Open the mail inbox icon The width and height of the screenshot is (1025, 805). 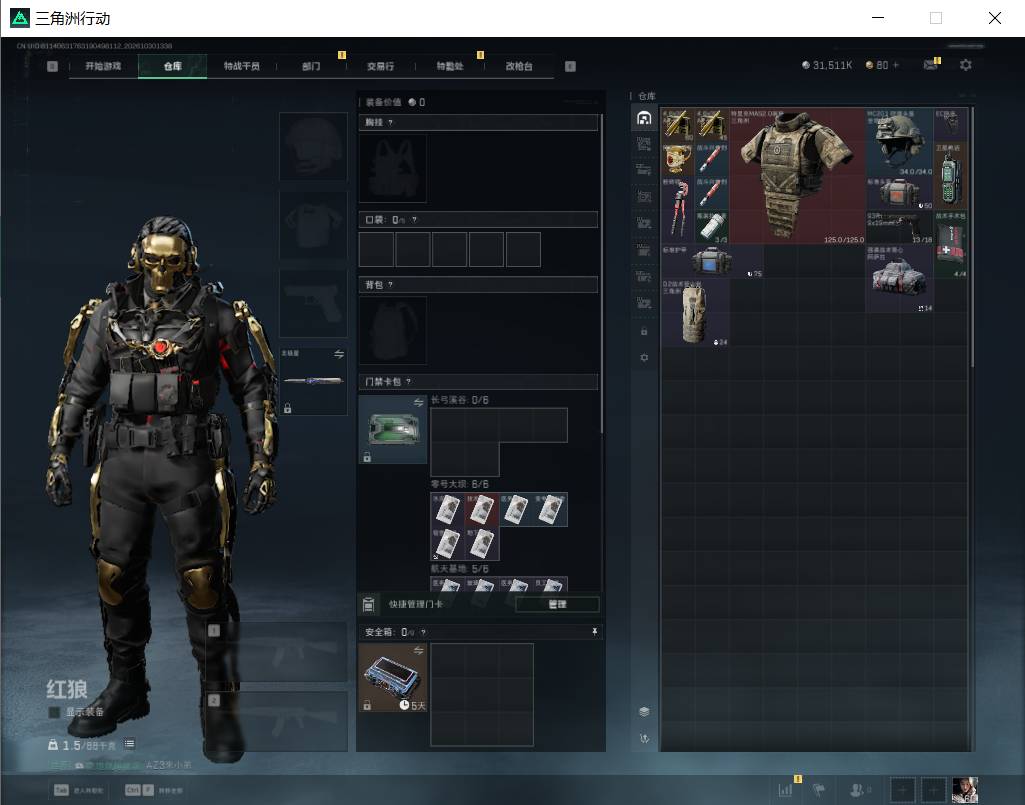click(930, 65)
